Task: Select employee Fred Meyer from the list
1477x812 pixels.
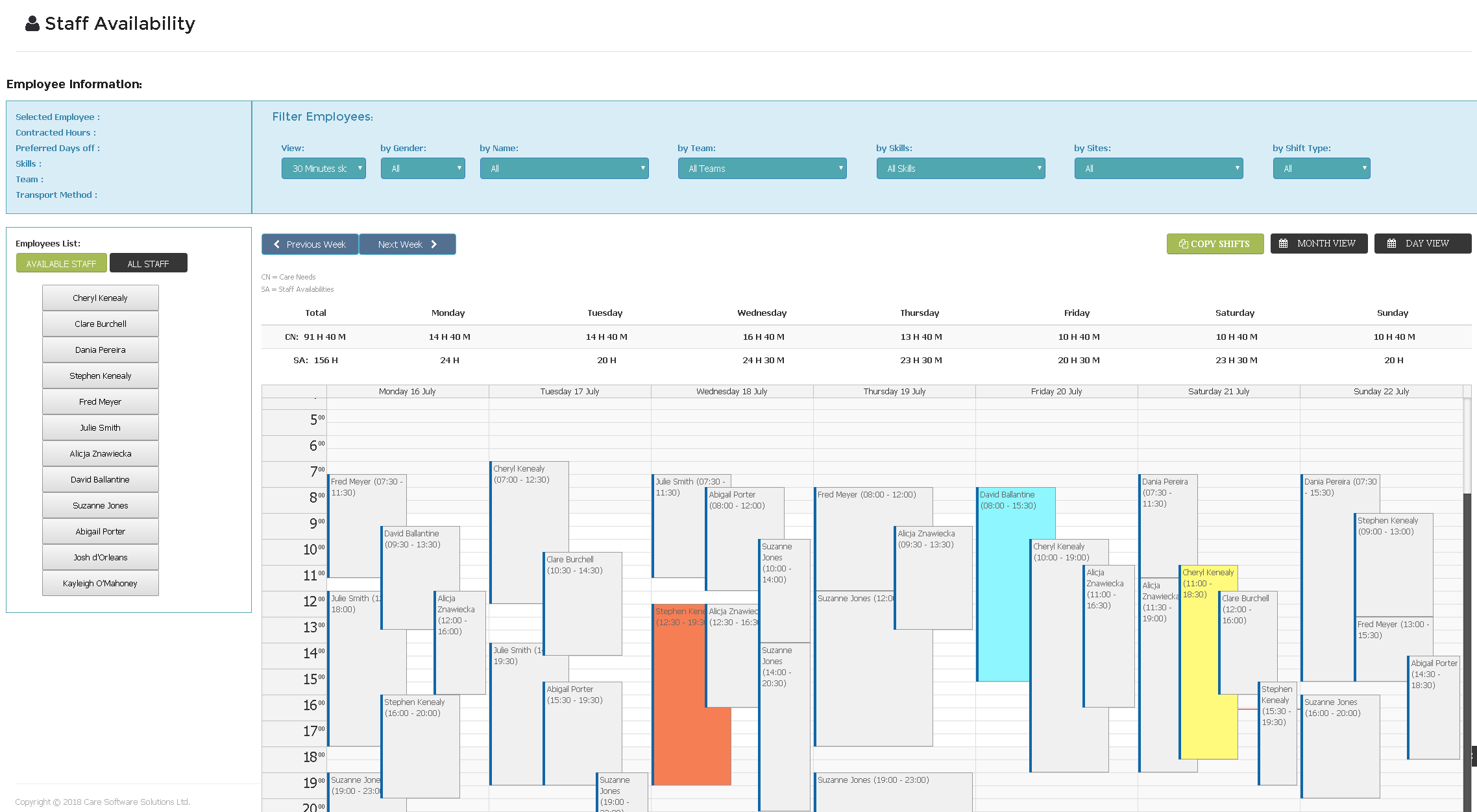Action: click(x=101, y=402)
